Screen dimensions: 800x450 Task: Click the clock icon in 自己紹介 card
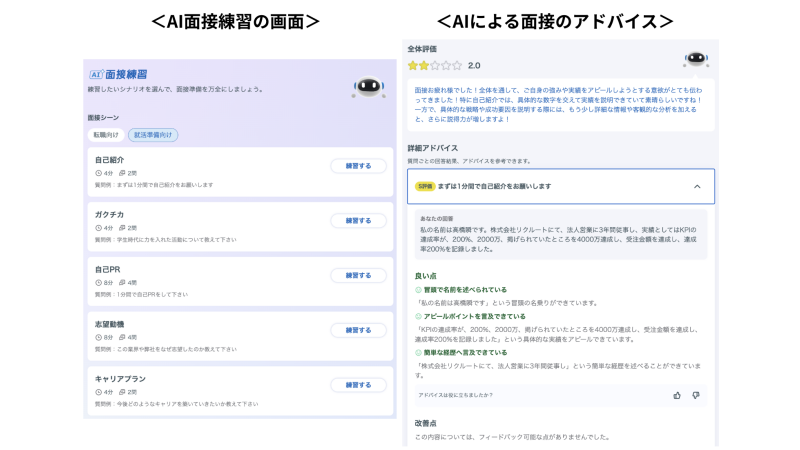98,173
